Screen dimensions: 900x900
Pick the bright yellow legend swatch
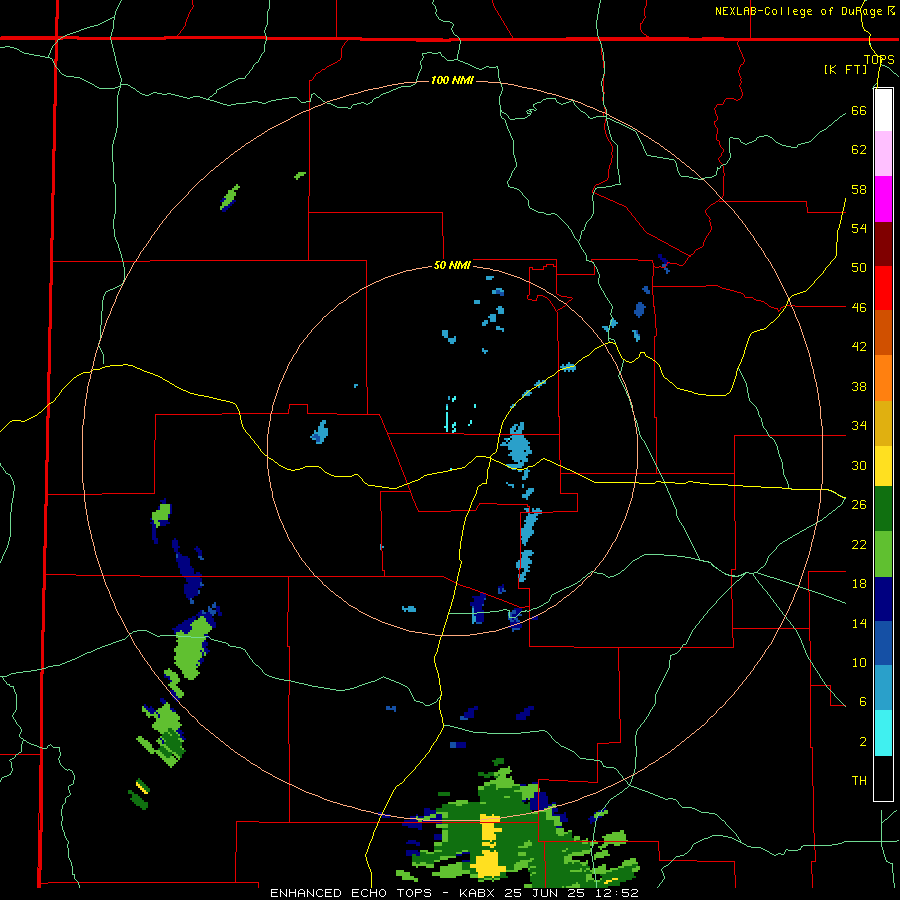[x=883, y=466]
